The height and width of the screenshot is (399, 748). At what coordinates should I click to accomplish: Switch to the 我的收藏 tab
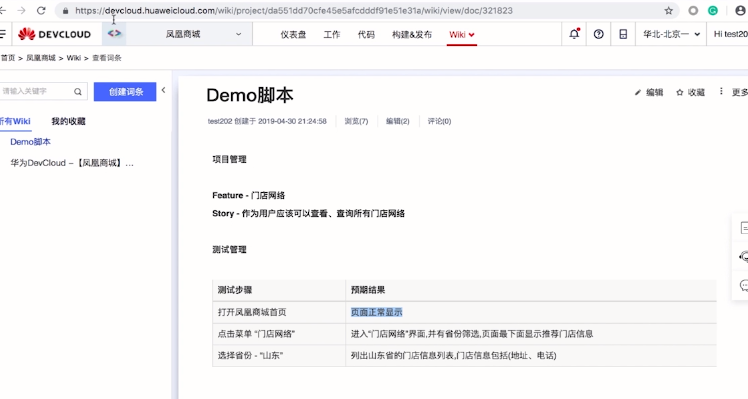click(68, 121)
